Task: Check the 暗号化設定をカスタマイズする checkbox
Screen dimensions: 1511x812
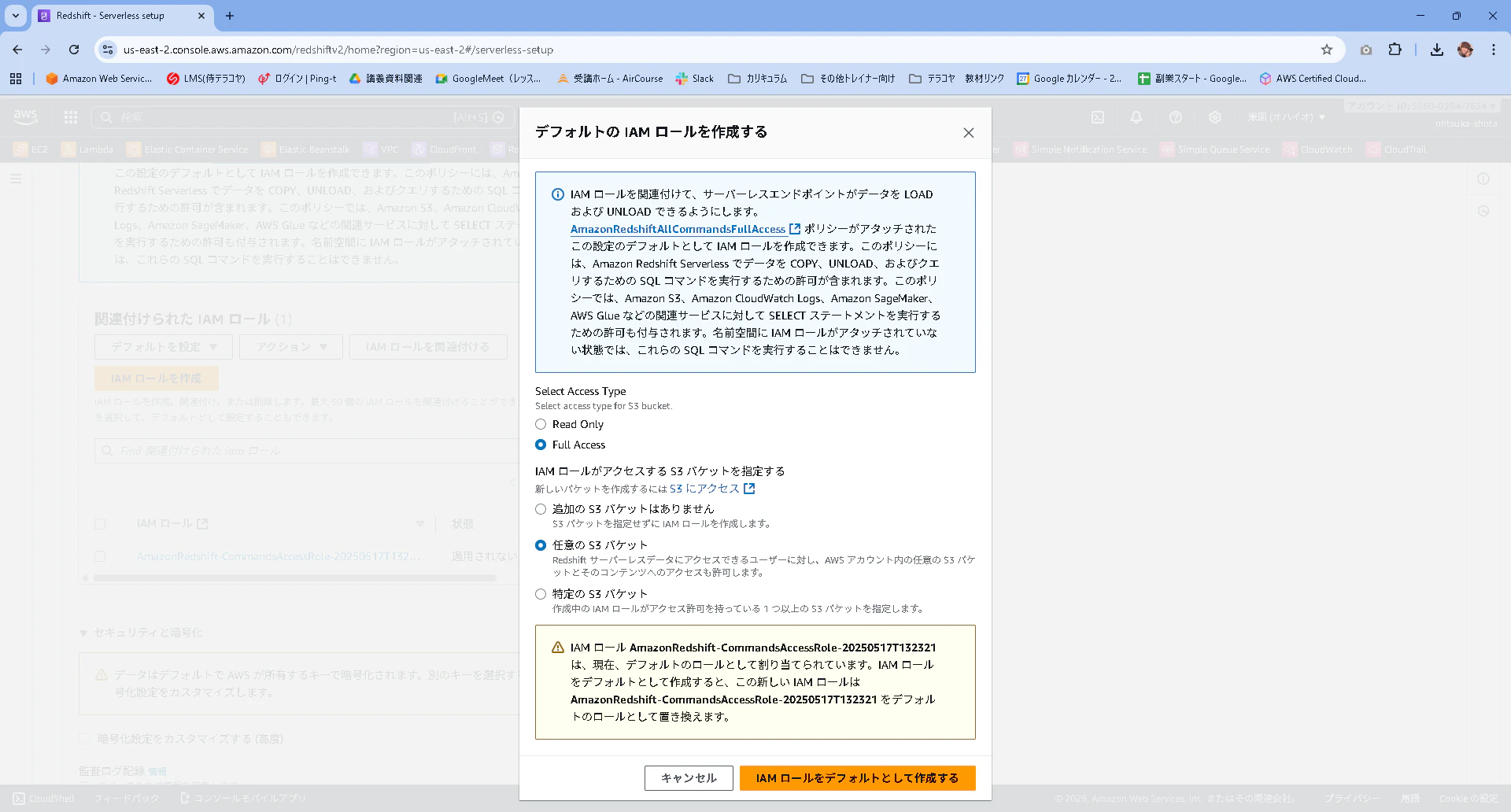Action: pos(84,739)
